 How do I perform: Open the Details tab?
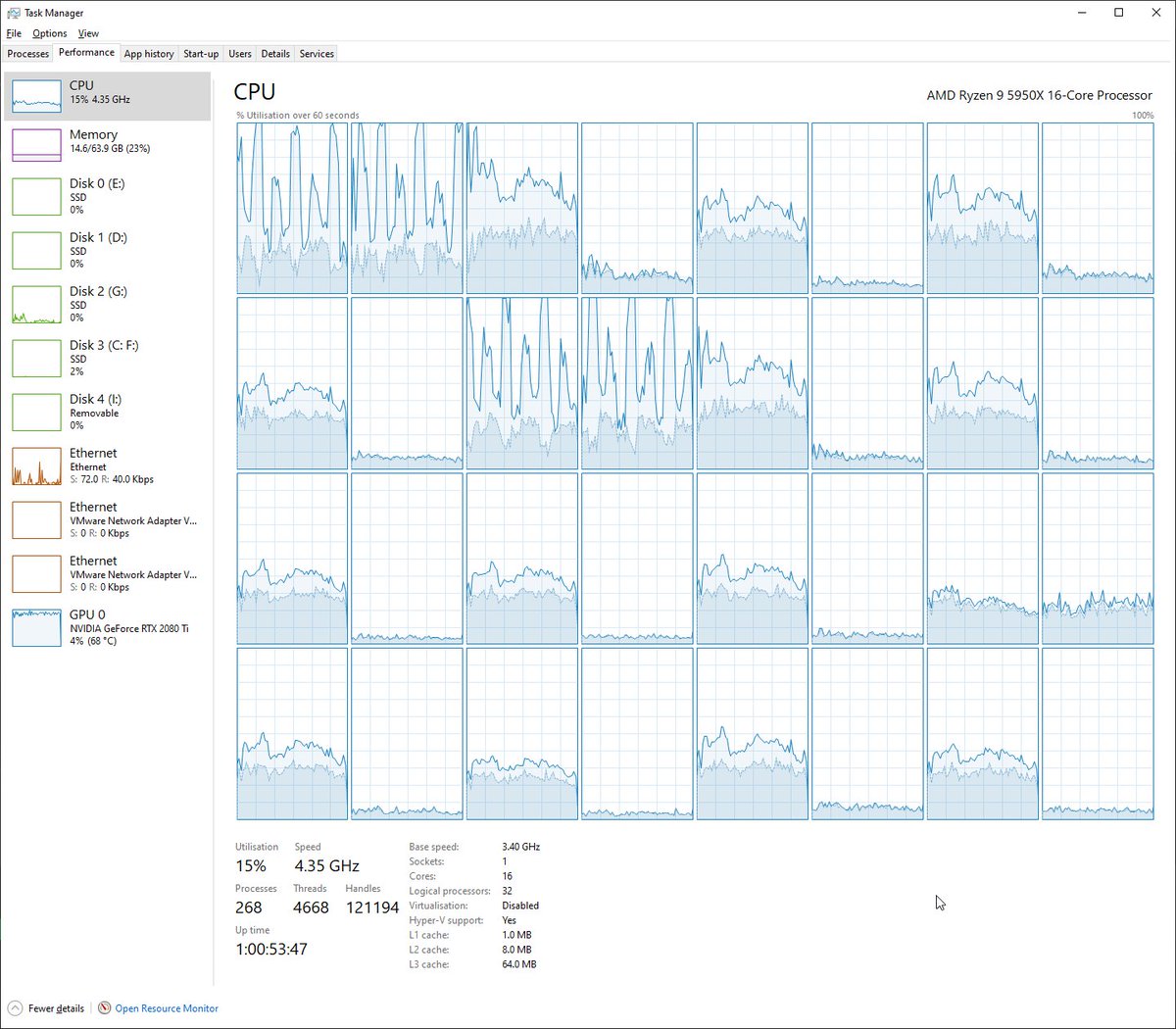point(275,54)
